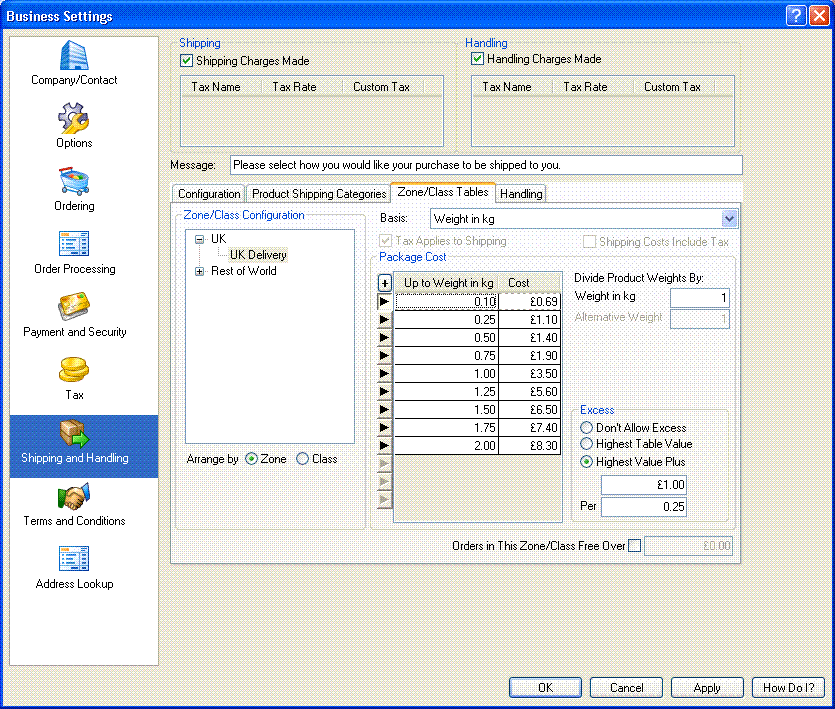The height and width of the screenshot is (709, 835).
Task: Collapse the UK tree node
Action: pos(200,239)
